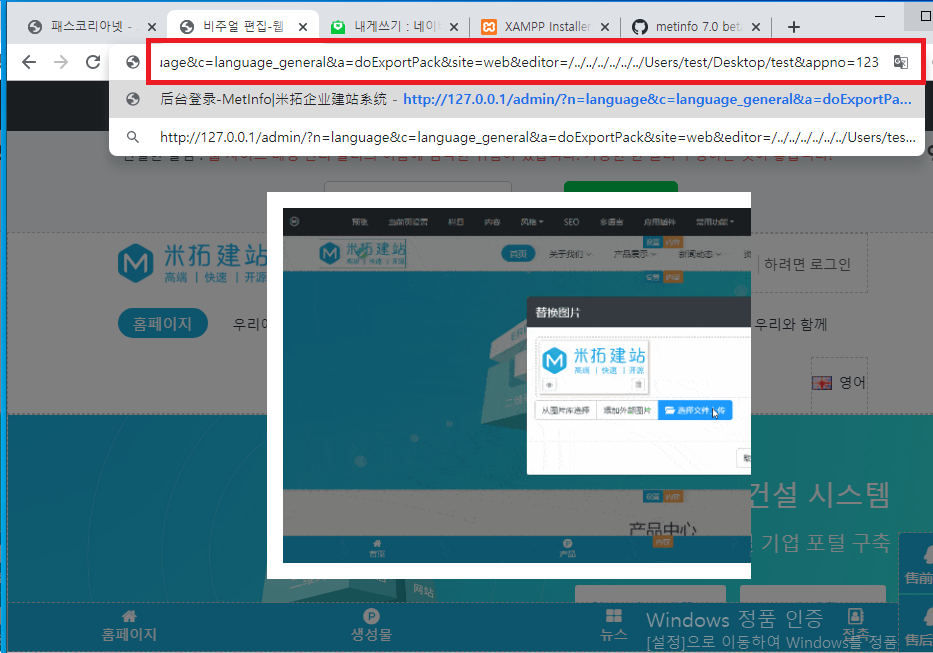This screenshot has height=653, width=933.
Task: Click the site-info globe icon beside URL
Action: [x=133, y=62]
